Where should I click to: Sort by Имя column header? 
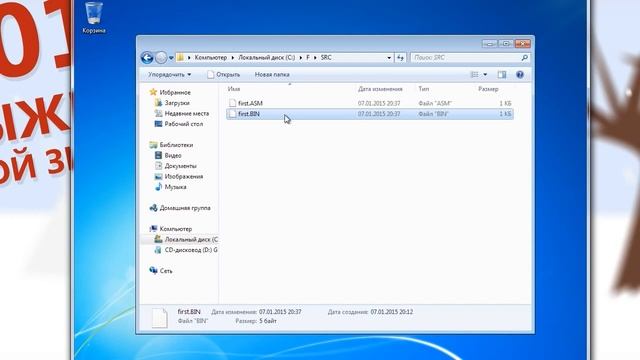234,89
